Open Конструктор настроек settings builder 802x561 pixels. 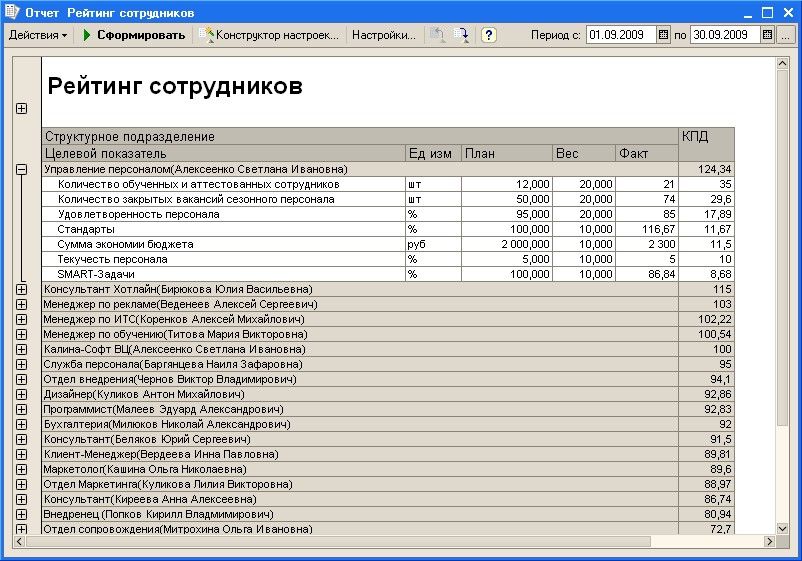(x=270, y=35)
